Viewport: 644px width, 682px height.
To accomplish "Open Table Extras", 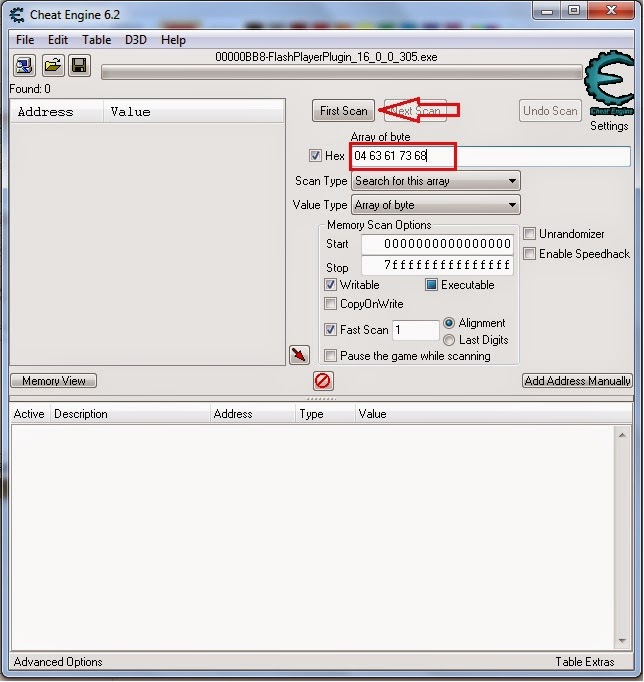I will click(x=585, y=662).
